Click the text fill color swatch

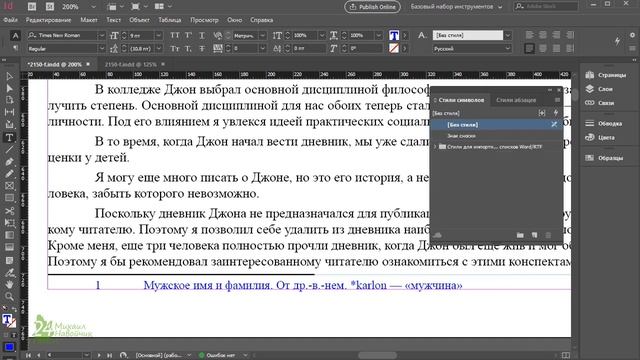[x=394, y=36]
